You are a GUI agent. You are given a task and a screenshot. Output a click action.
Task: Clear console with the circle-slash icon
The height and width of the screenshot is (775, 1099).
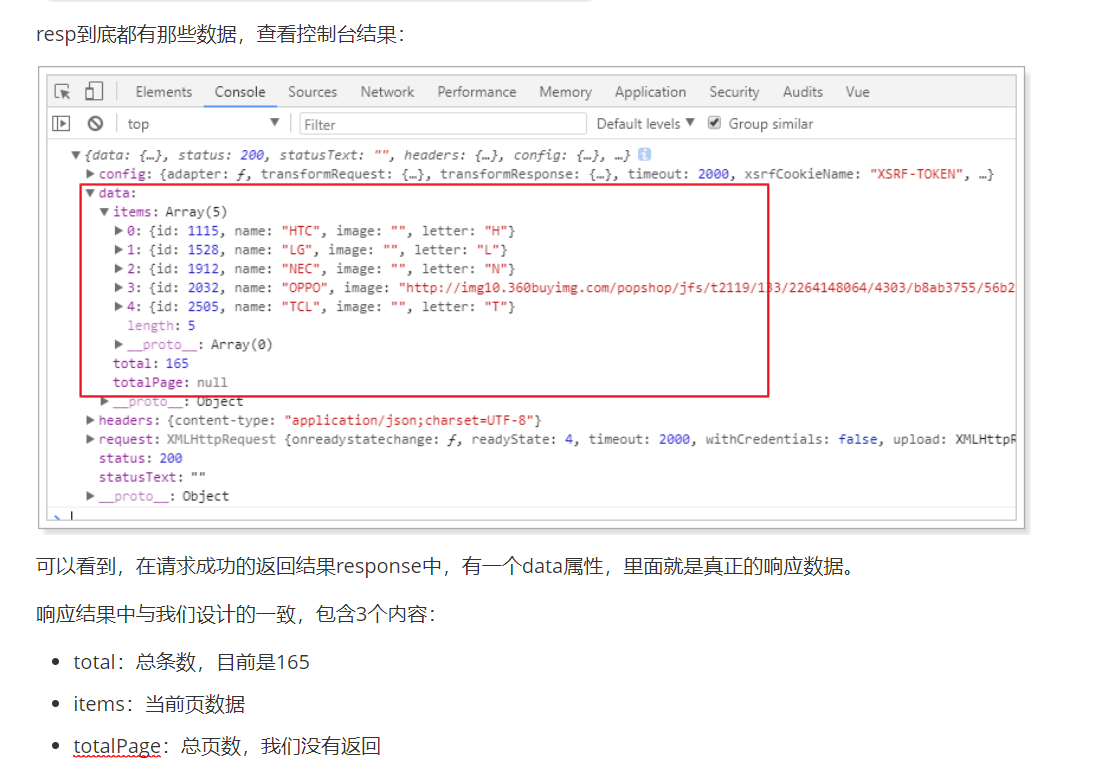95,124
